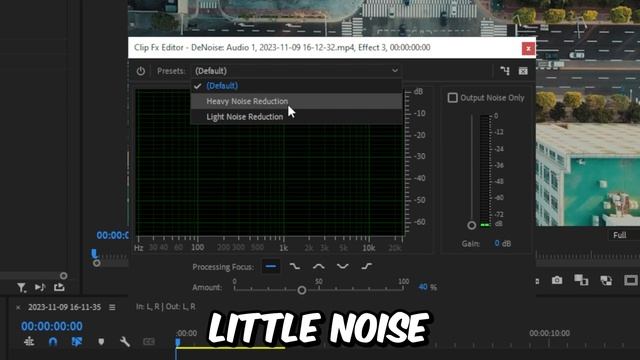Click the In: L, R | Out: L, R text
The image size is (640, 360).
(165, 307)
